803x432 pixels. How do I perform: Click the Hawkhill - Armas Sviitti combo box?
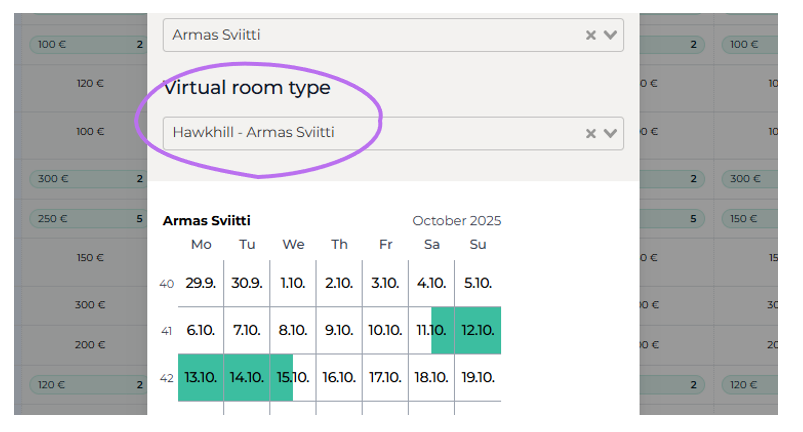370,133
